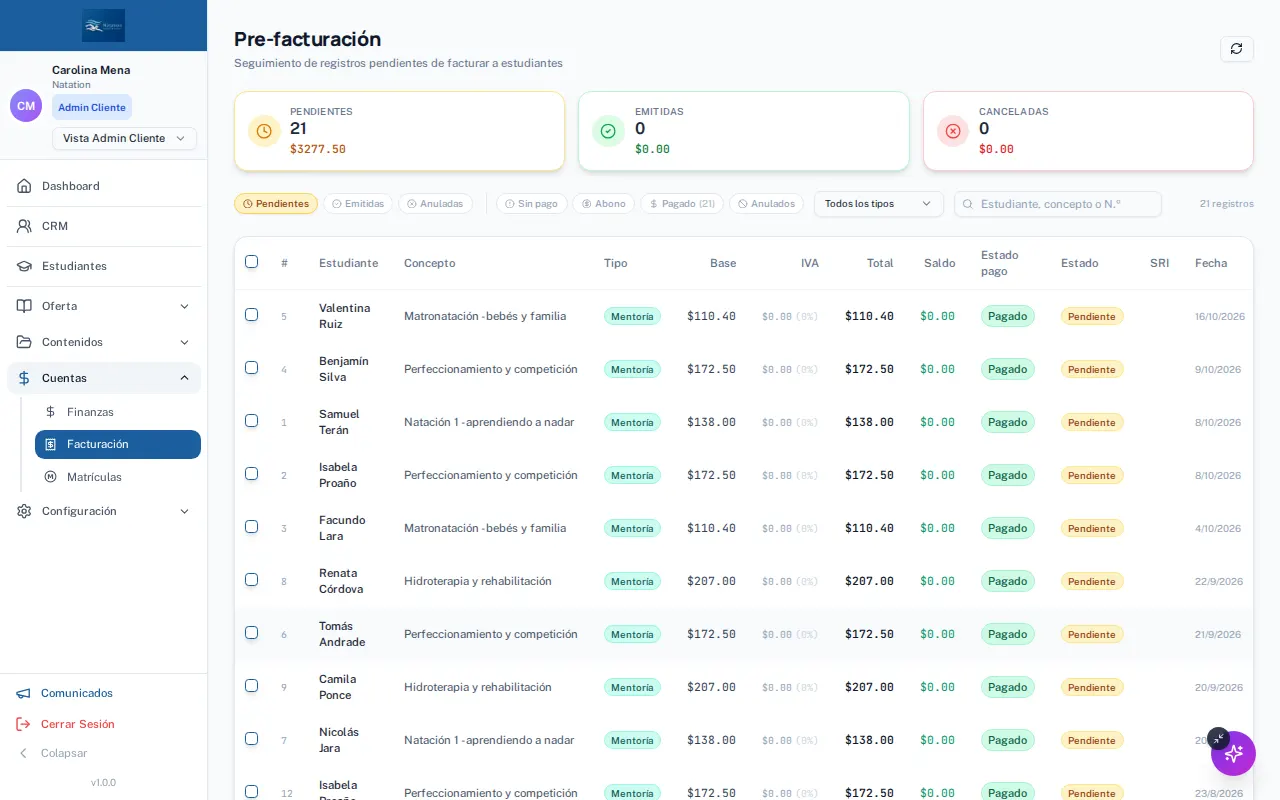Viewport: 1280px width, 800px height.
Task: Open Finanzas in the sidebar
Action: (118, 412)
